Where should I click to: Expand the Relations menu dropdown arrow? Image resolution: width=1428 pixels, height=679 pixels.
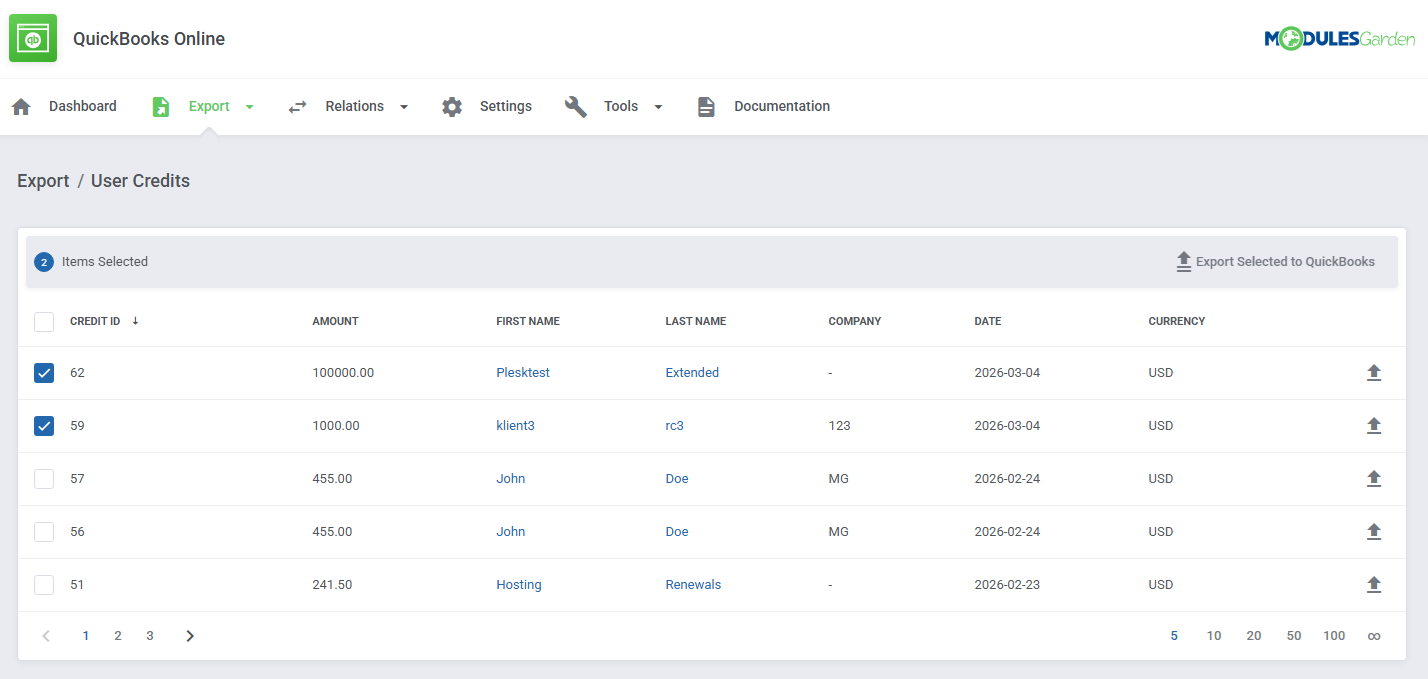(x=404, y=107)
